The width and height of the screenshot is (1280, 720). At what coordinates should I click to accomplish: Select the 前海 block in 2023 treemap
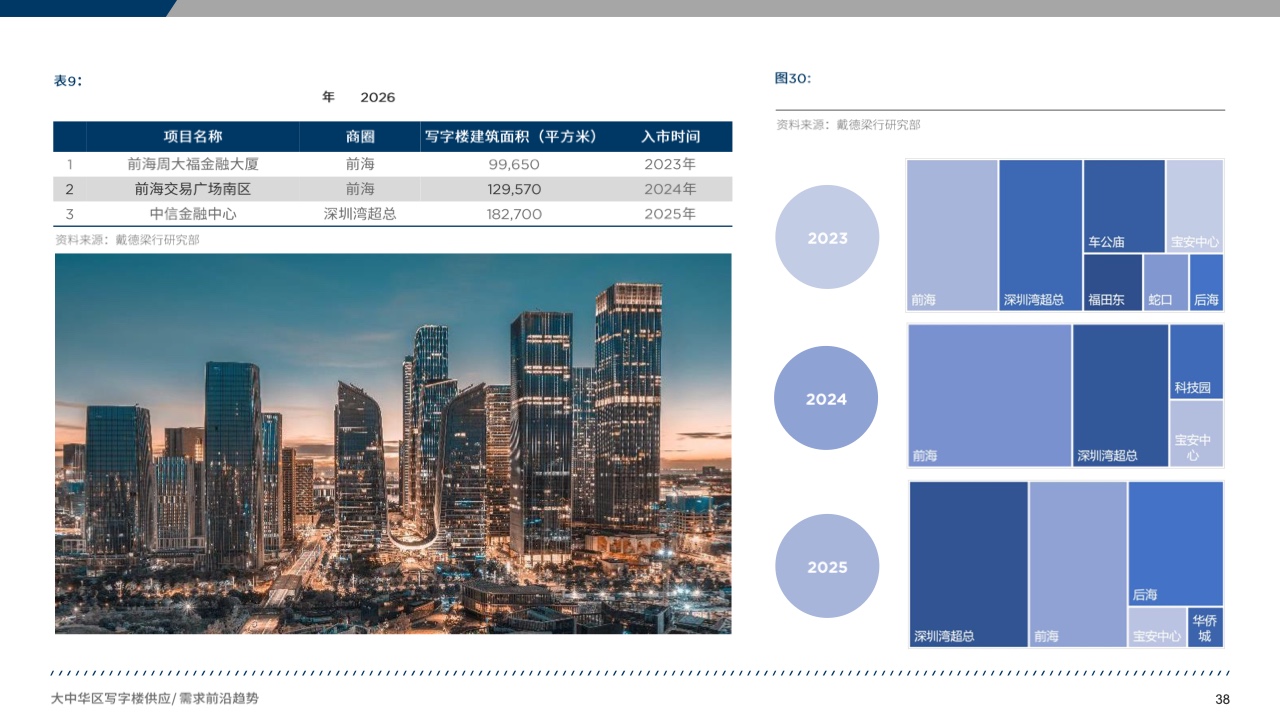pyautogui.click(x=953, y=235)
